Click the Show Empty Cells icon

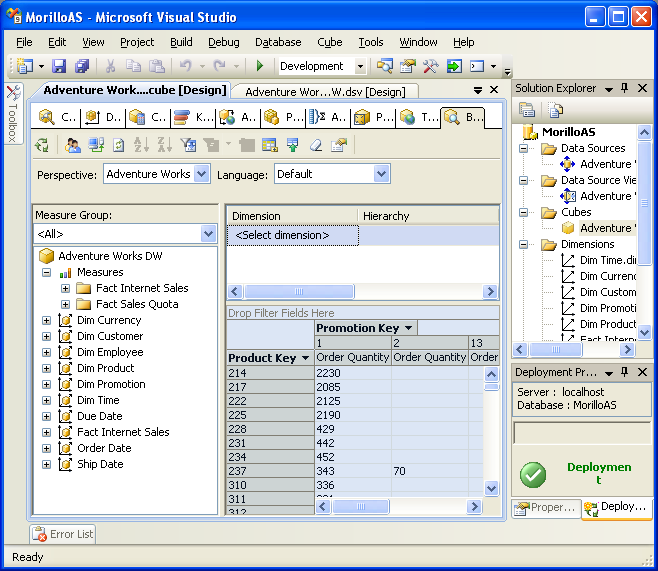270,145
